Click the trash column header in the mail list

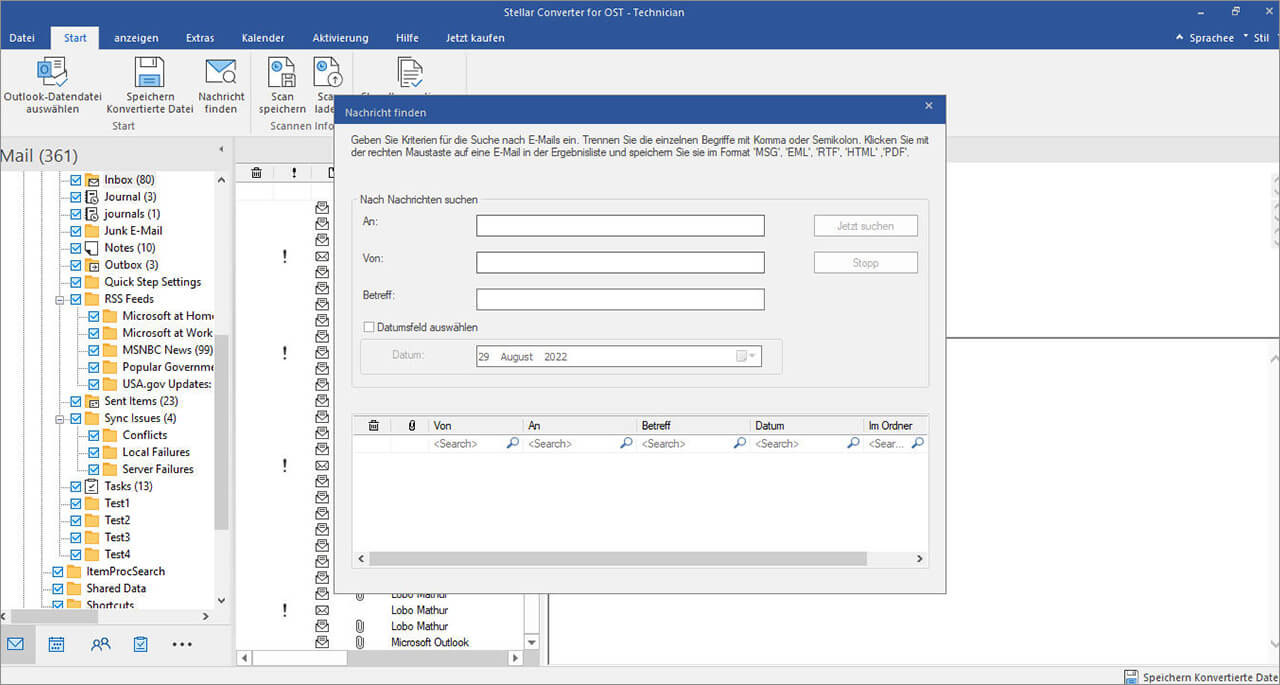click(x=256, y=172)
